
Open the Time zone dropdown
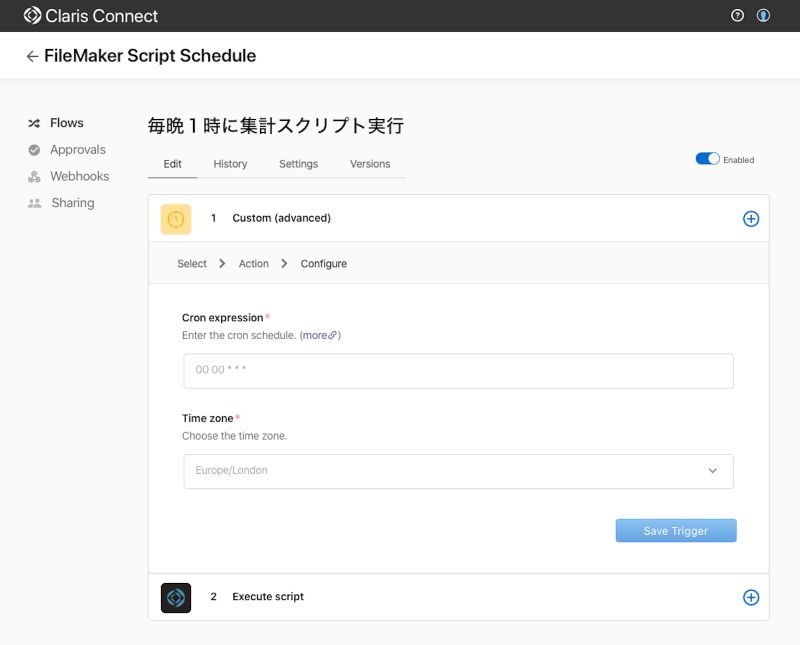coord(458,471)
